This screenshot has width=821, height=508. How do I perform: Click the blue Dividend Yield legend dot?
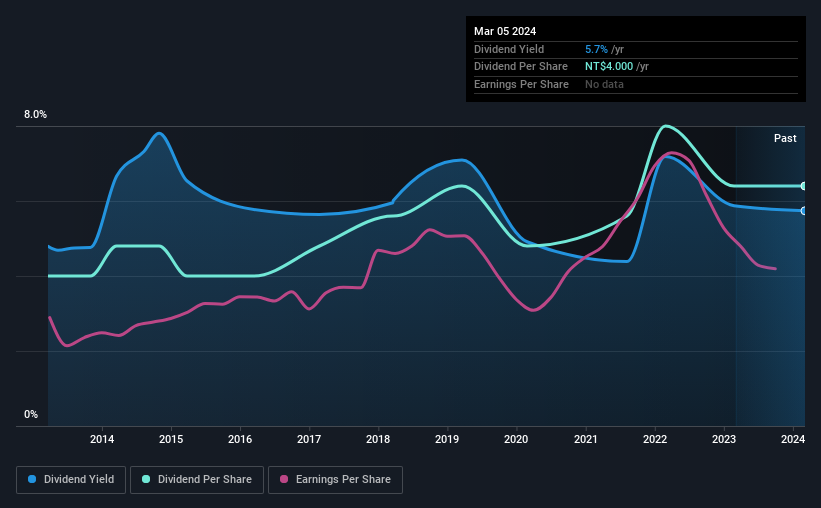click(32, 479)
